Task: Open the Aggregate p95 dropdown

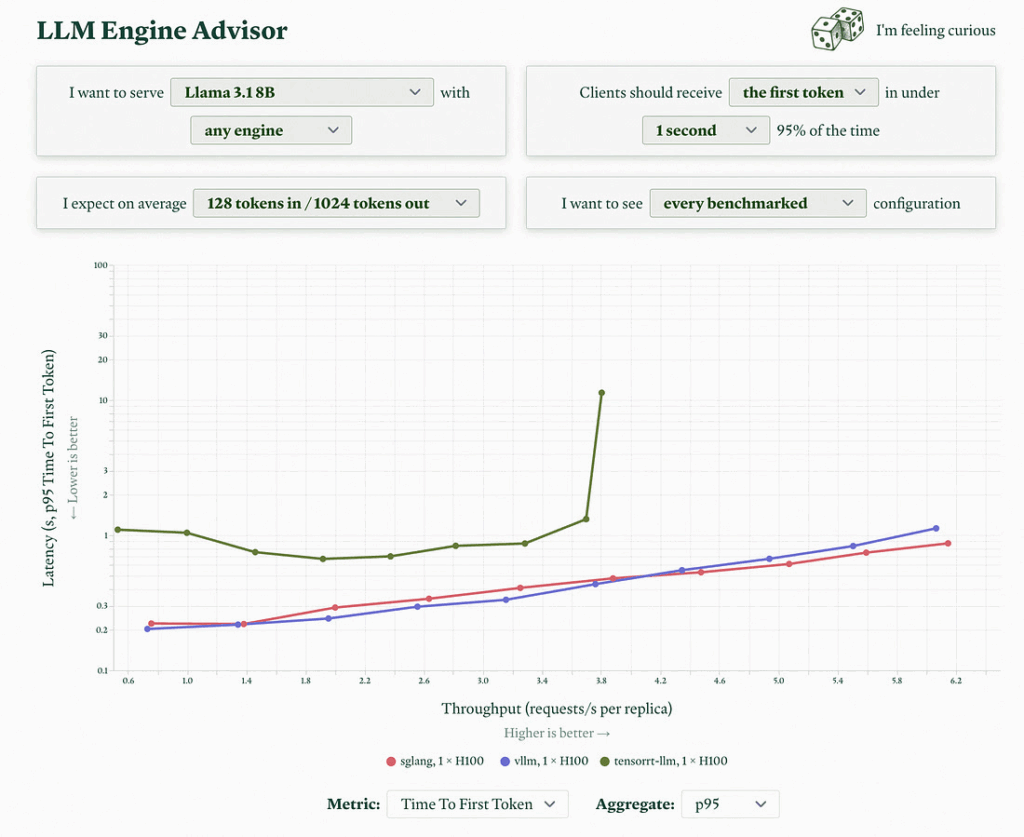Action: pyautogui.click(x=730, y=804)
